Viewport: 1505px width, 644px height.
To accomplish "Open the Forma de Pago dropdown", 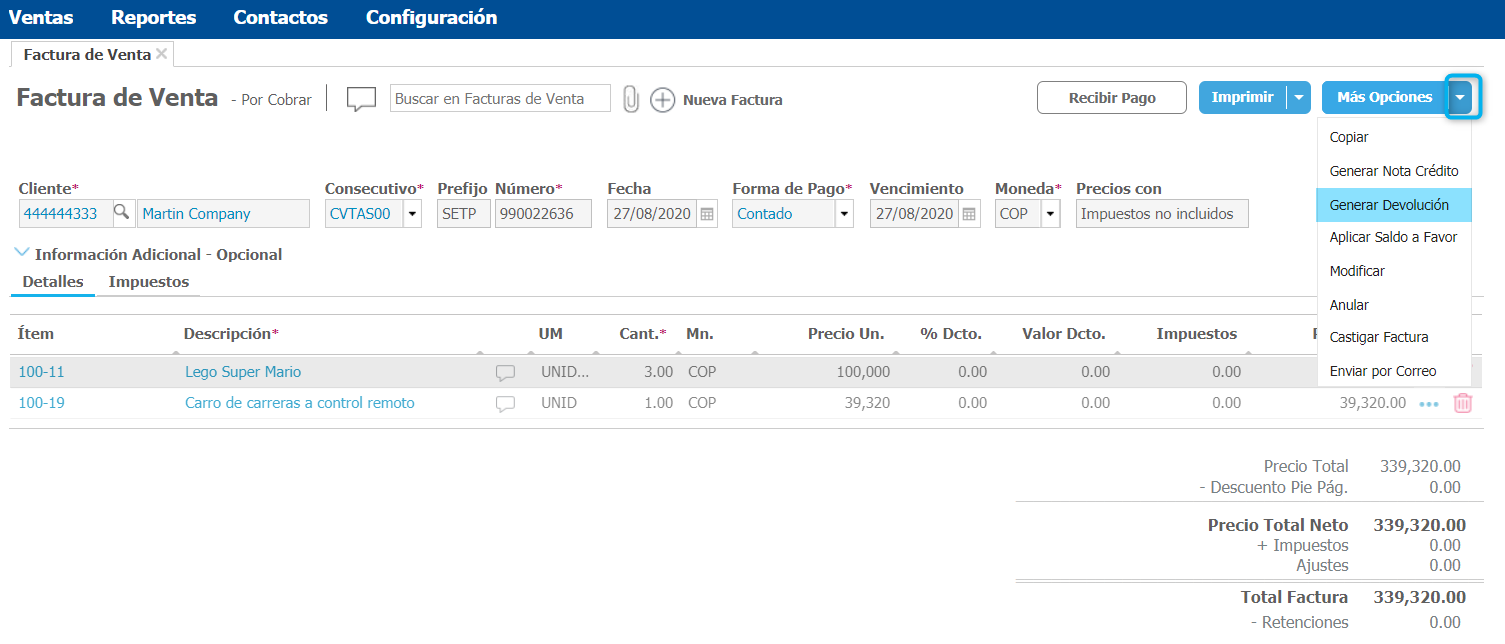I will tap(844, 214).
